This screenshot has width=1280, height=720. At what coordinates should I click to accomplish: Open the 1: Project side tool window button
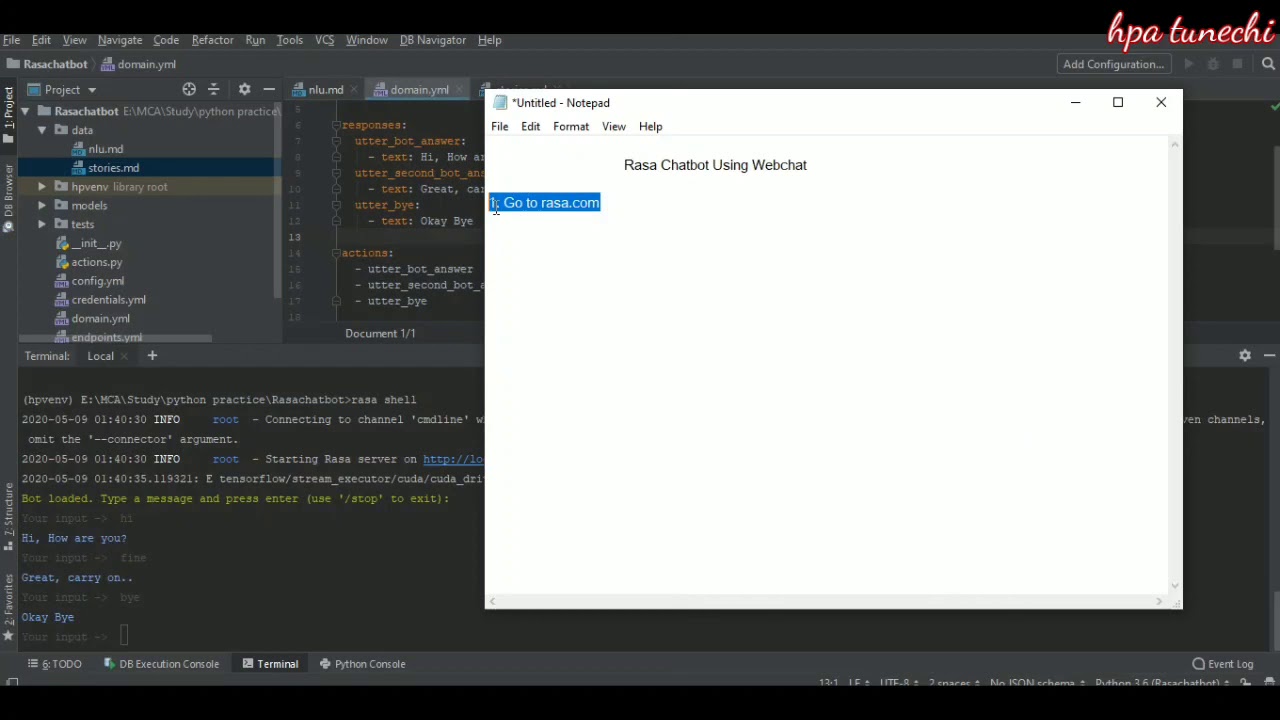coord(8,115)
